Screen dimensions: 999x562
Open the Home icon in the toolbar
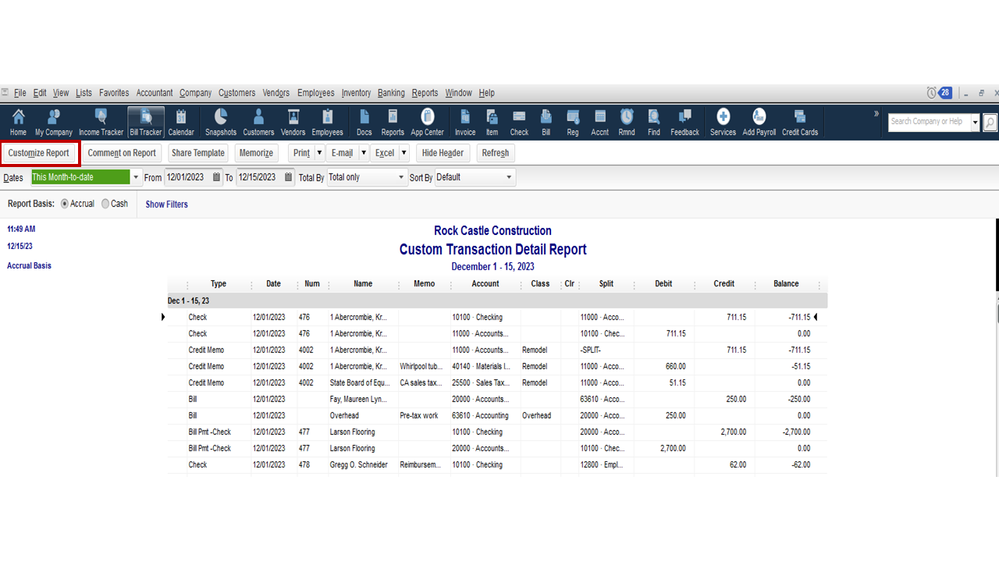[x=18, y=122]
